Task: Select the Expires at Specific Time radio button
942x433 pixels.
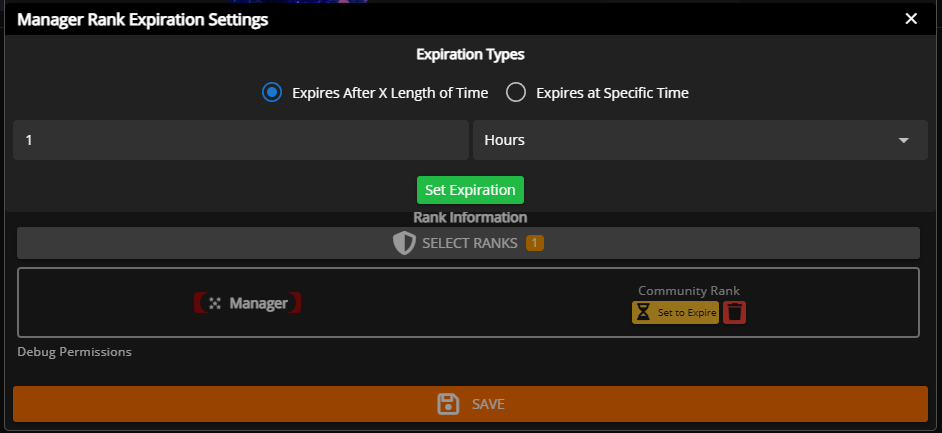Action: tap(516, 93)
